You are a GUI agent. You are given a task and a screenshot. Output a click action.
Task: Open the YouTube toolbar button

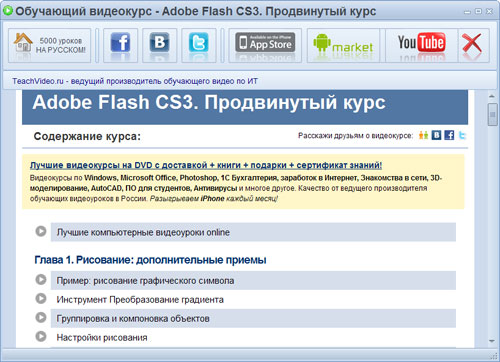pyautogui.click(x=422, y=45)
